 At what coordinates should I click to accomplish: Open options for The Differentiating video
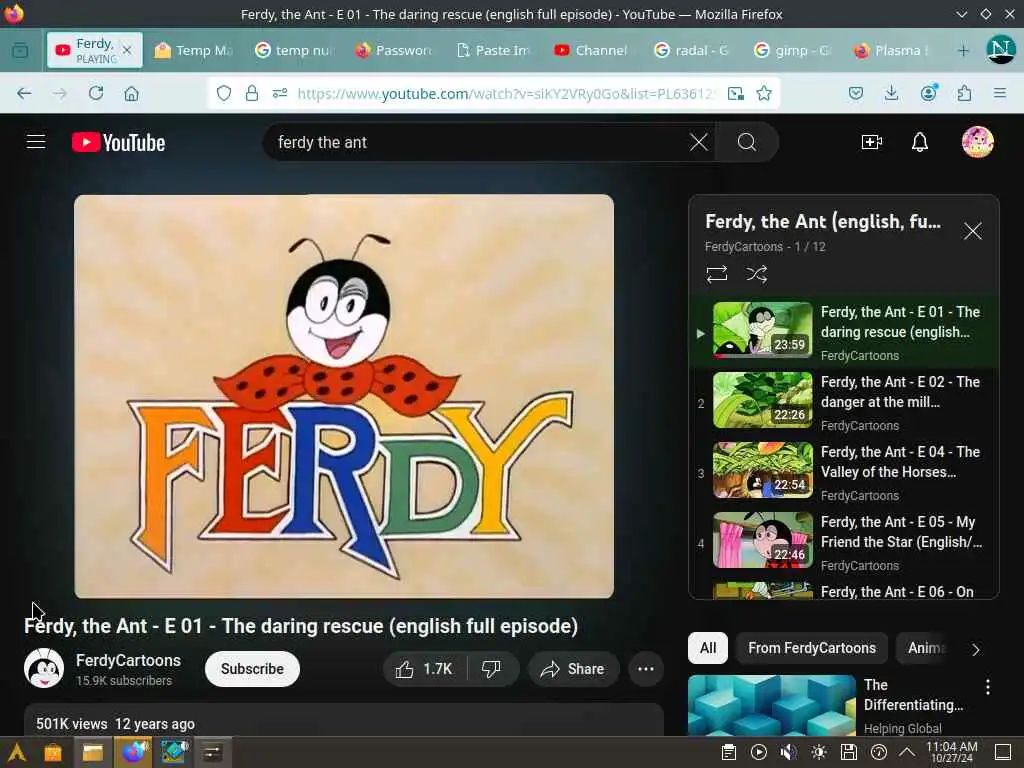point(987,686)
